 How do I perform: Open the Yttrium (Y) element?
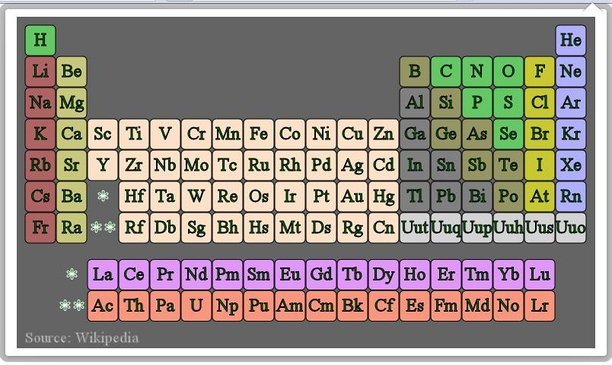coord(103,165)
